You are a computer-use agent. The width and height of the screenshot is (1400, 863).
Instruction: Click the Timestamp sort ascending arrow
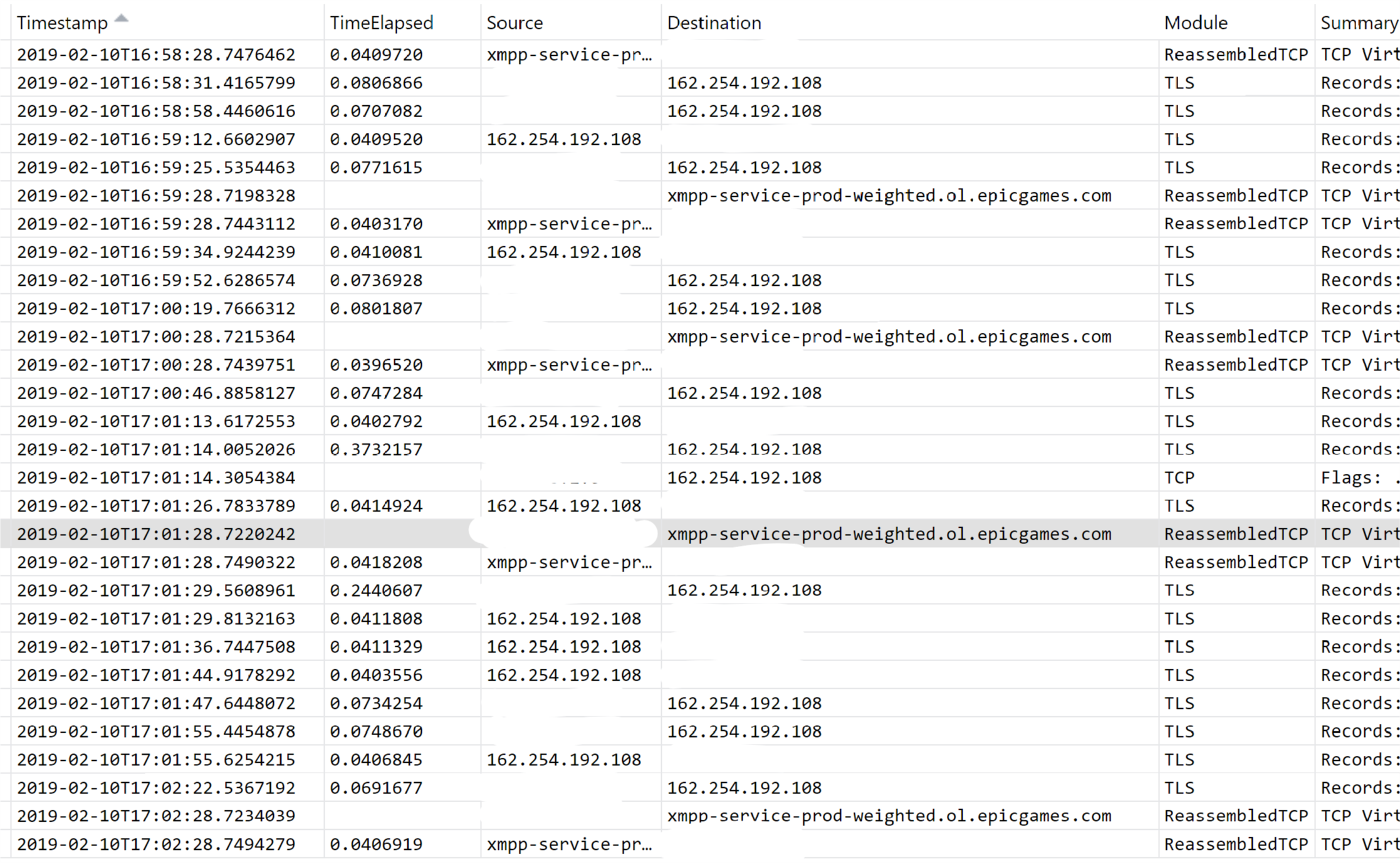click(x=122, y=18)
